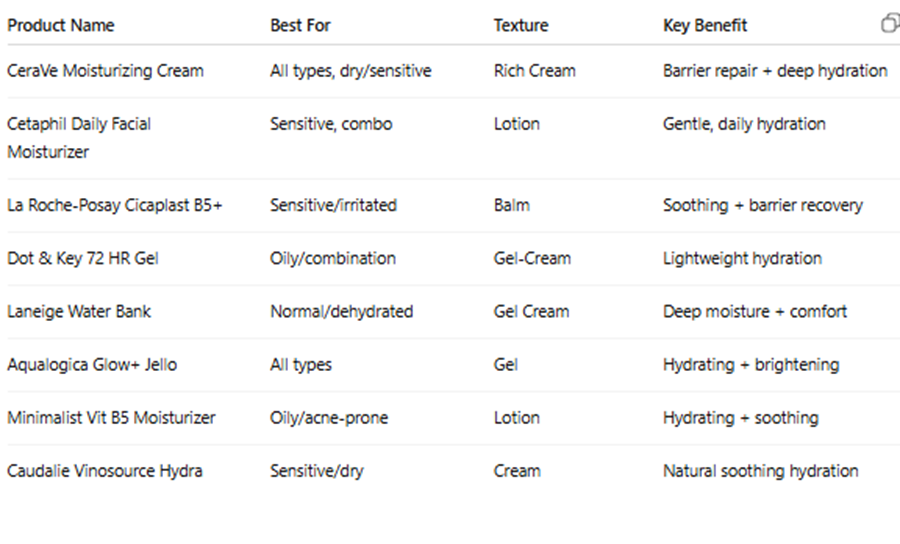Click the Product Name column header
This screenshot has width=900, height=544.
61,25
